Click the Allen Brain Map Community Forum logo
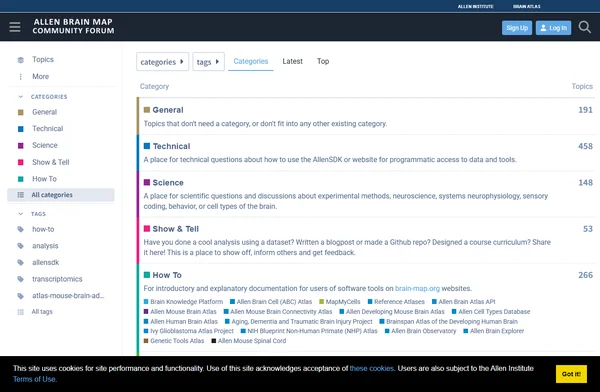The width and height of the screenshot is (600, 392). pyautogui.click(x=73, y=26)
